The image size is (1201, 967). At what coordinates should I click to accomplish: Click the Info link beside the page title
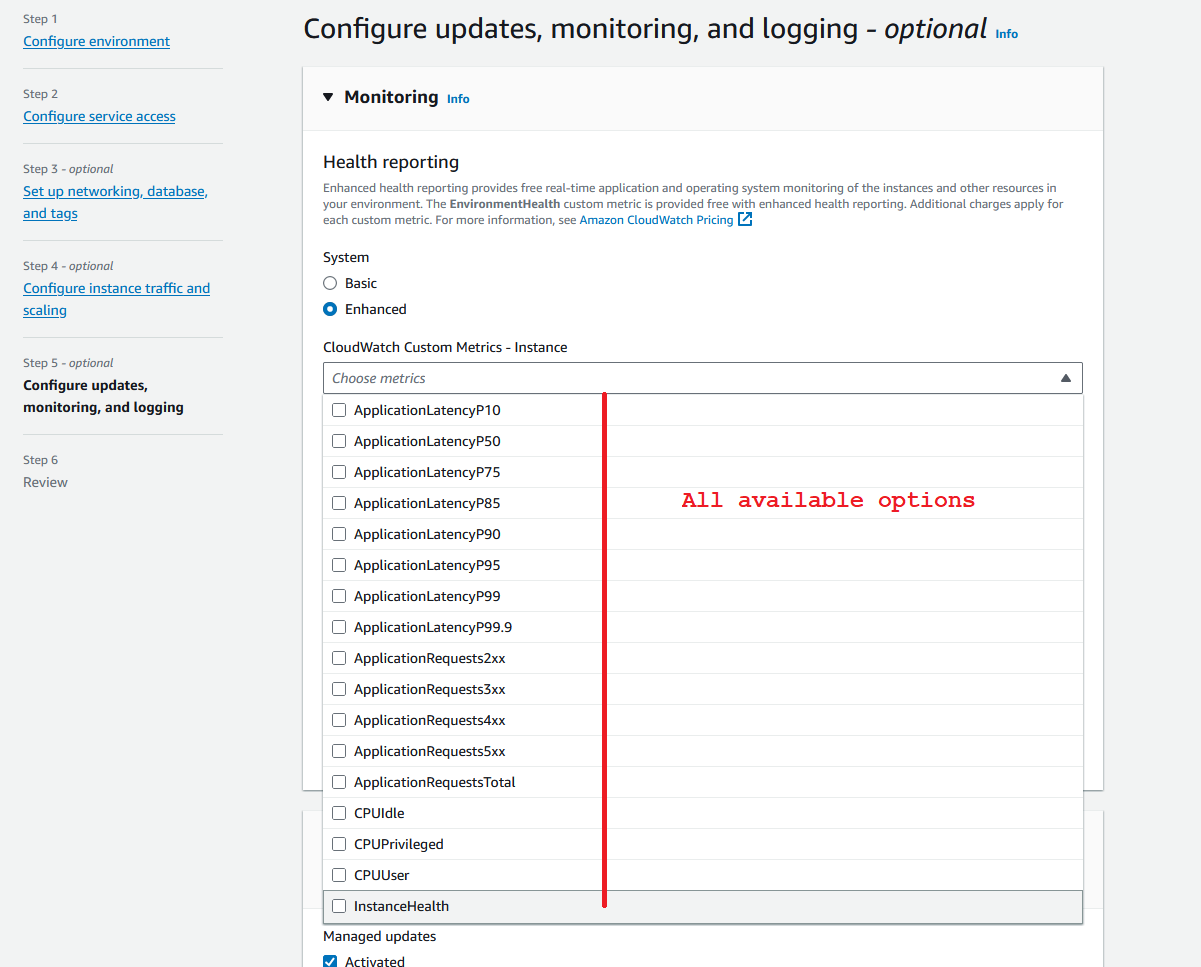[x=1006, y=34]
